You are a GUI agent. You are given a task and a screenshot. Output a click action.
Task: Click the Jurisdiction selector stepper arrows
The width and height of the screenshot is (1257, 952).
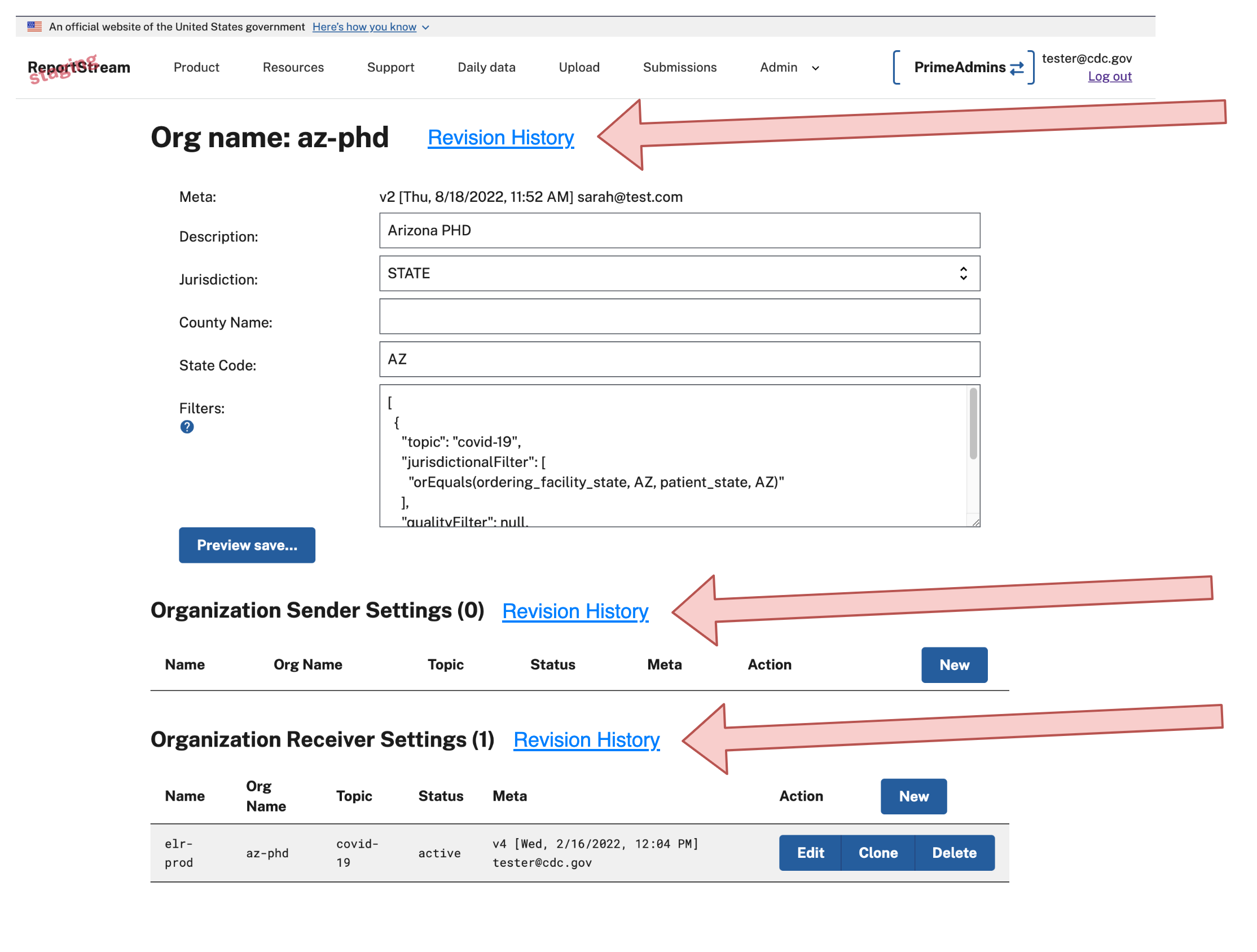tap(963, 273)
